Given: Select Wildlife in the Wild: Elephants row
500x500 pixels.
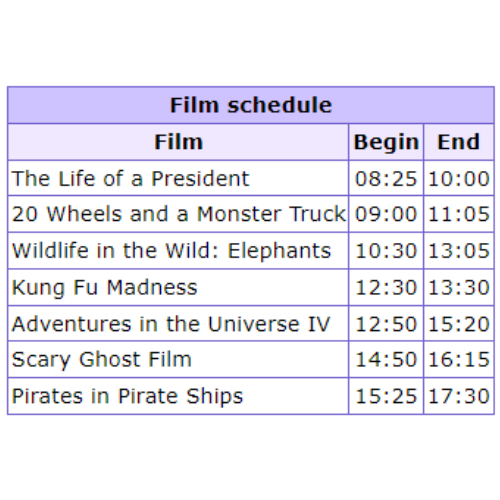Looking at the screenshot, I should pyautogui.click(x=251, y=251).
